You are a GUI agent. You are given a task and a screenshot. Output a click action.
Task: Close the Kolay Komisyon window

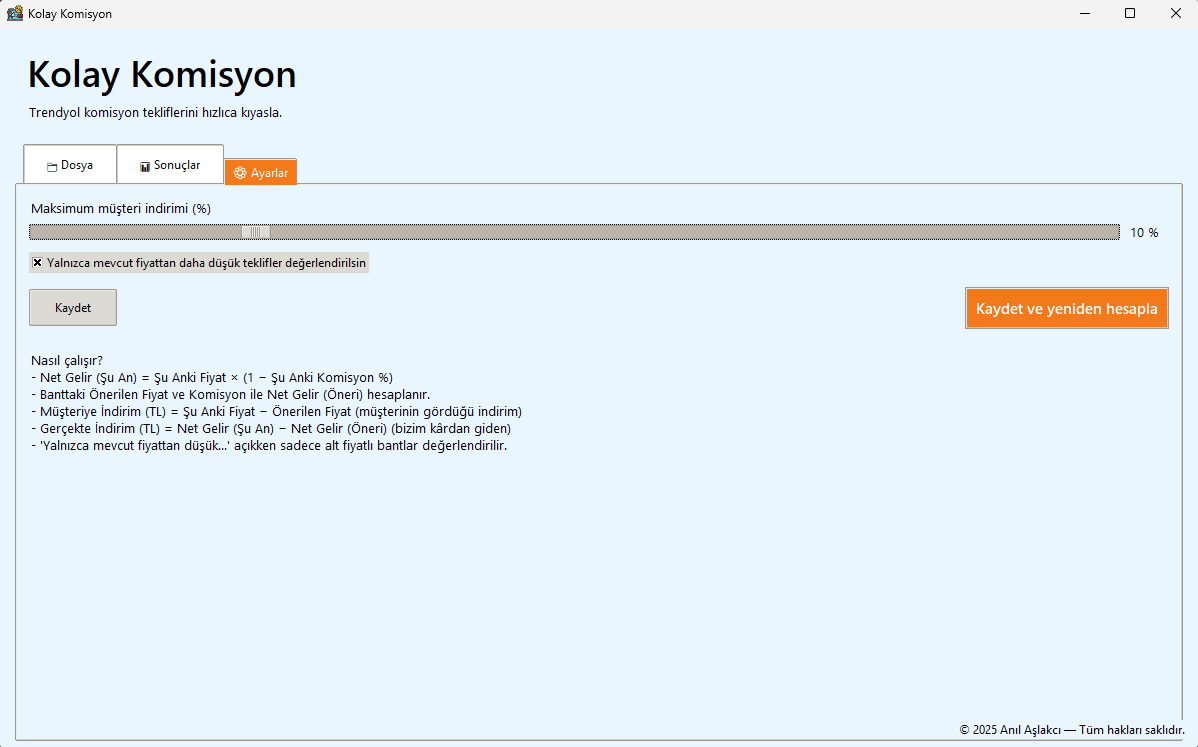click(1175, 14)
